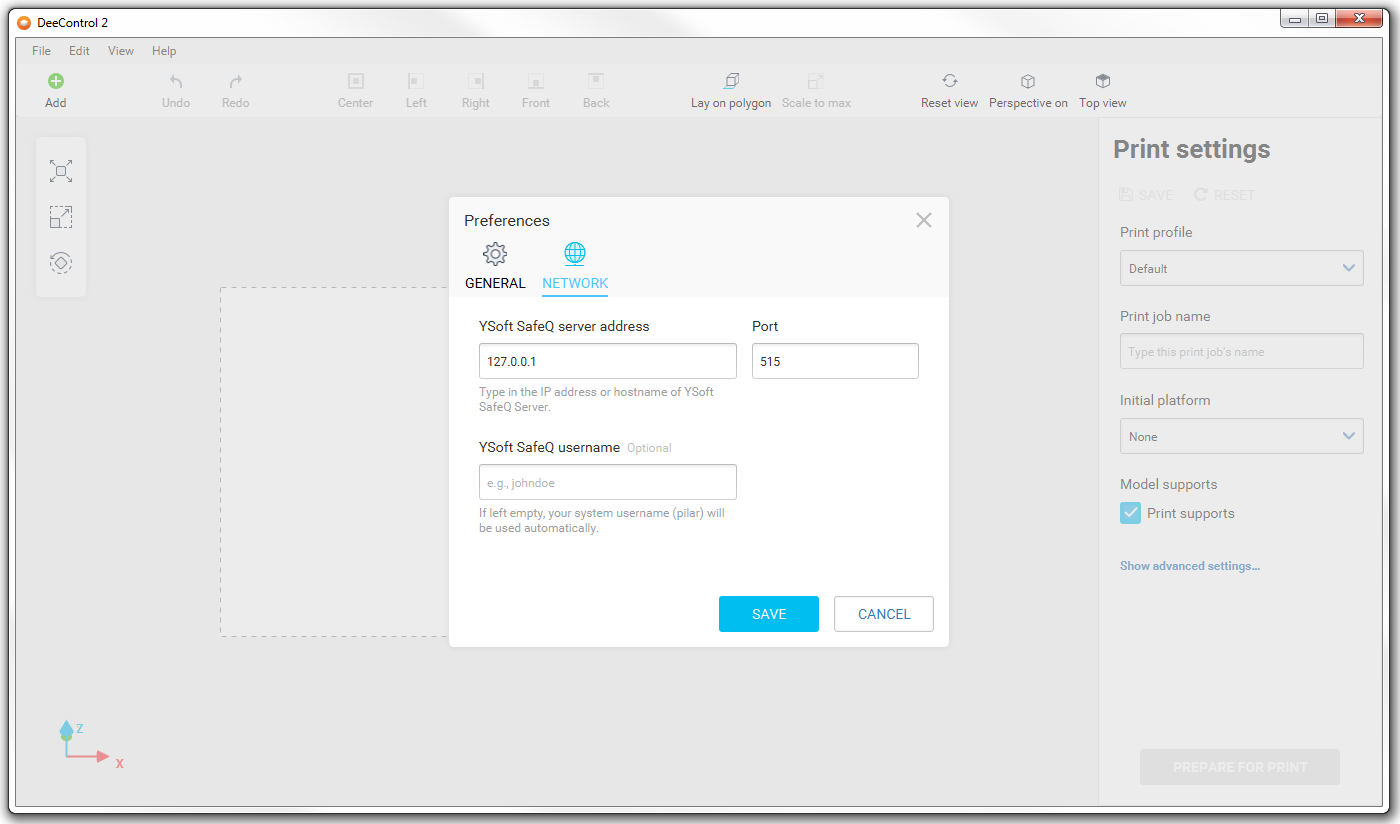Viewport: 1400px width, 824px height.
Task: Toggle the Perspective on view icon
Action: point(1027,82)
